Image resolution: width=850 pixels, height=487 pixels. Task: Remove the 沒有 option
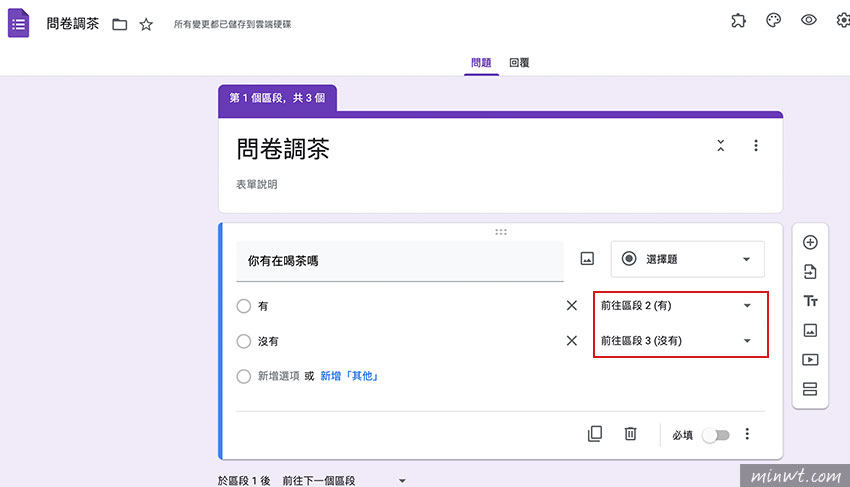click(571, 341)
